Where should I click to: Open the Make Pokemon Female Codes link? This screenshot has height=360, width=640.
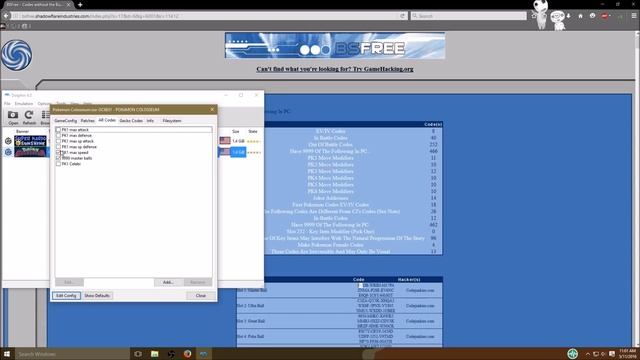point(331,245)
